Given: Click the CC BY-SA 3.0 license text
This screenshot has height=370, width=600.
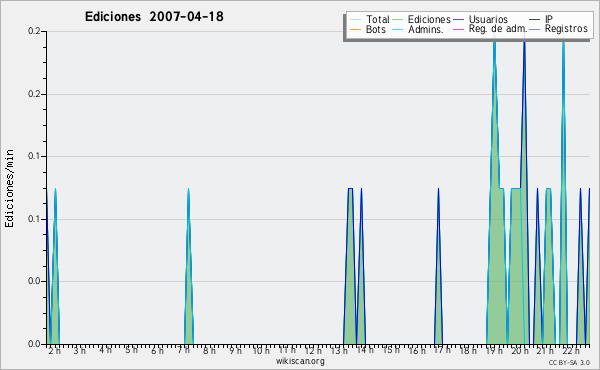Looking at the screenshot, I should tap(569, 362).
